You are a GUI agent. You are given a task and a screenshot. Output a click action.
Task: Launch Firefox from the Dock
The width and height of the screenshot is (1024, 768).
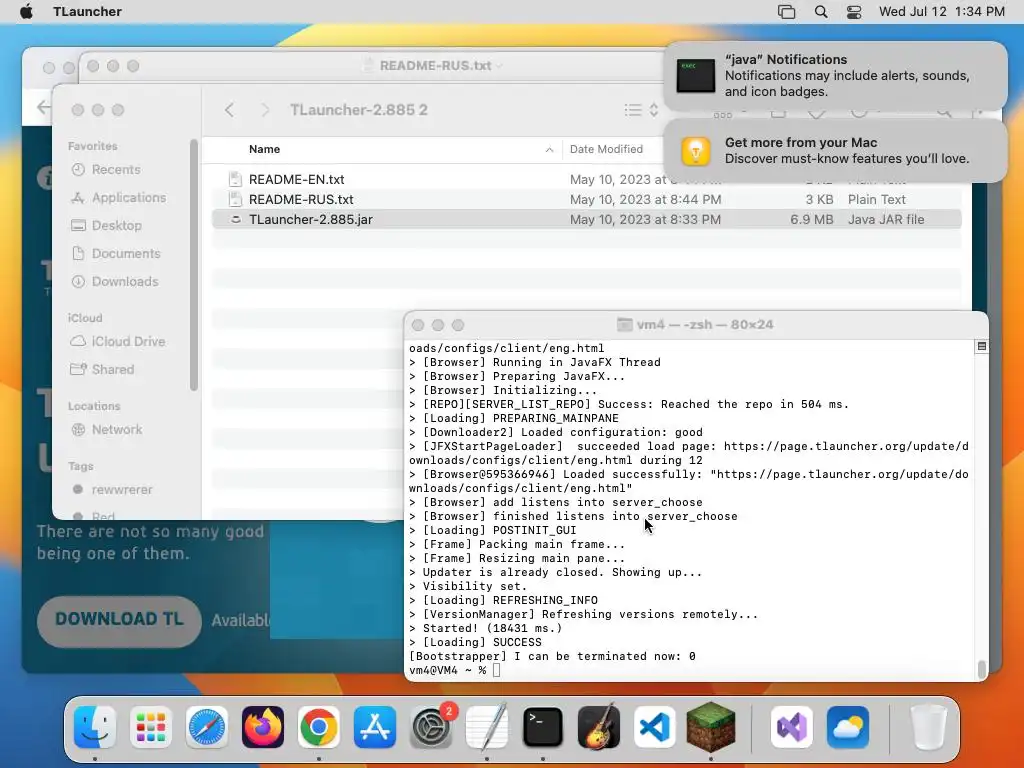point(263,727)
